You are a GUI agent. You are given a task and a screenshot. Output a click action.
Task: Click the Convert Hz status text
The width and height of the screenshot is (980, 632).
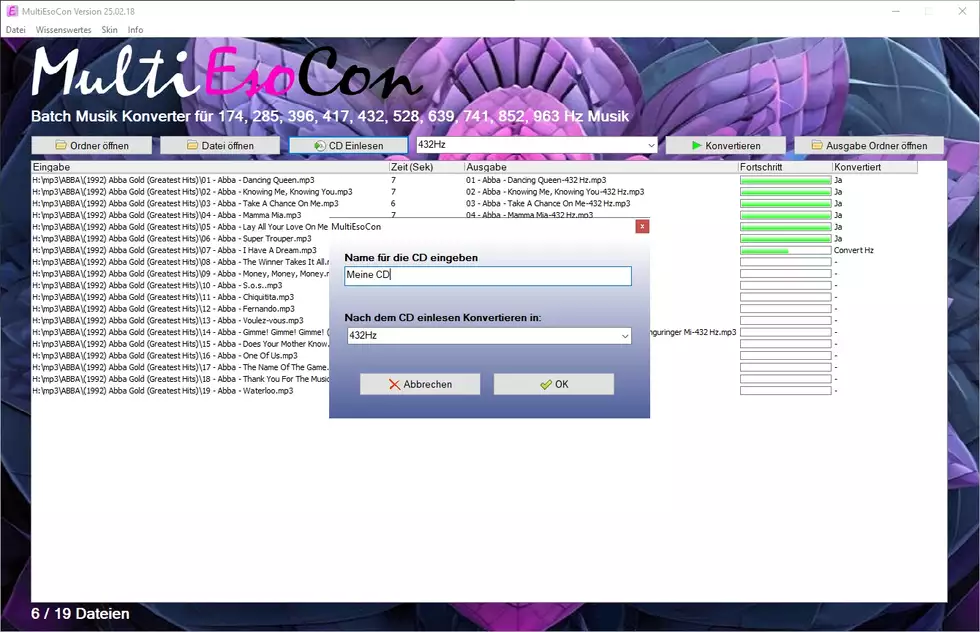(854, 250)
